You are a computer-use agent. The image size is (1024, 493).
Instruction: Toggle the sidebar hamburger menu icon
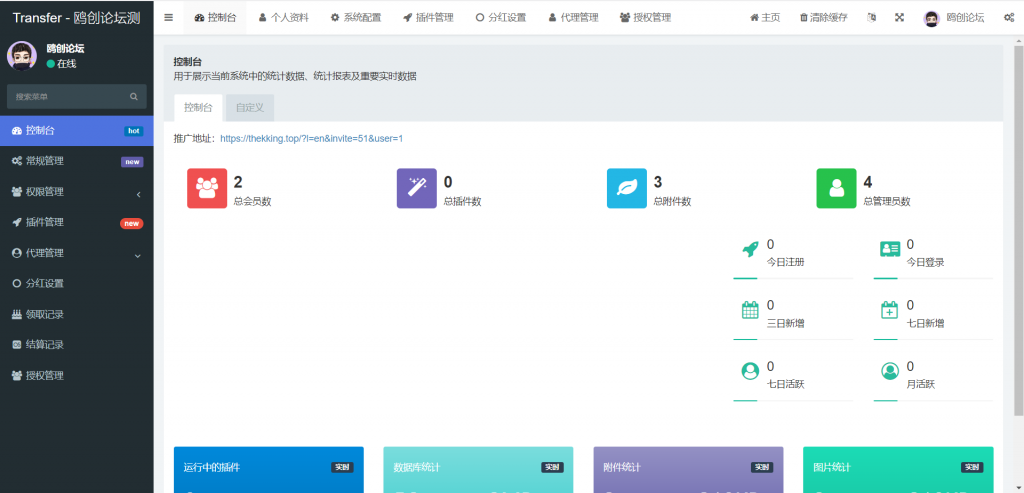[x=168, y=18]
